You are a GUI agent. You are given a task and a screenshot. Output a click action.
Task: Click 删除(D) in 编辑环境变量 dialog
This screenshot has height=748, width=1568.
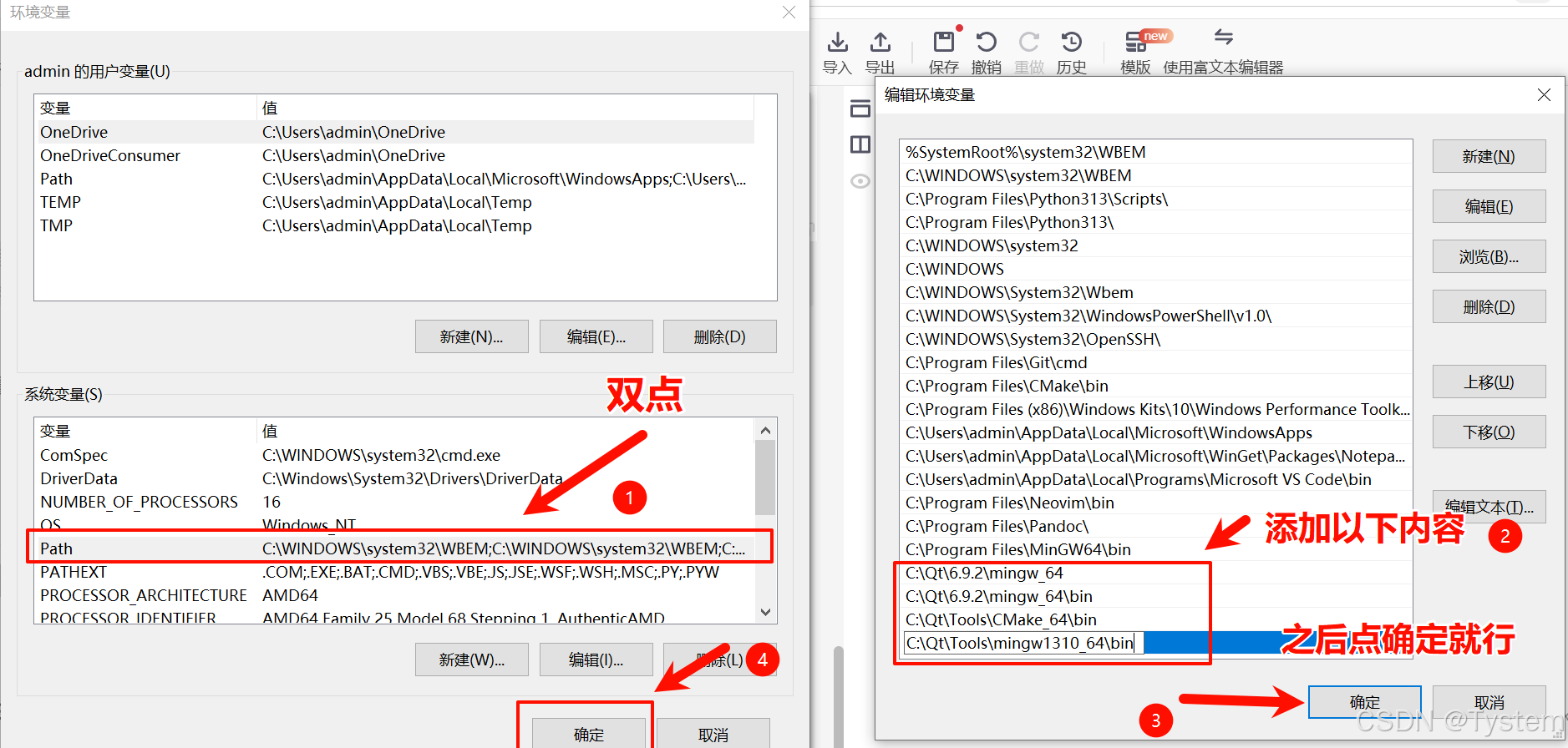[x=1489, y=306]
